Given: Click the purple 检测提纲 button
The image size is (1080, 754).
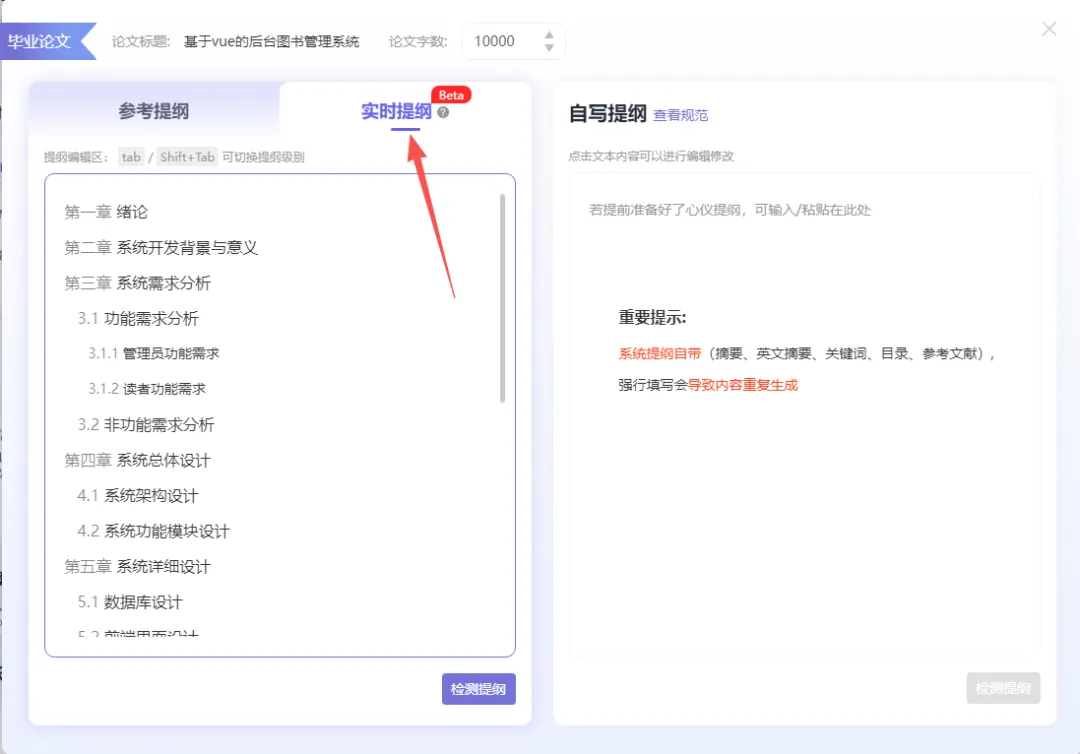Looking at the screenshot, I should (479, 689).
